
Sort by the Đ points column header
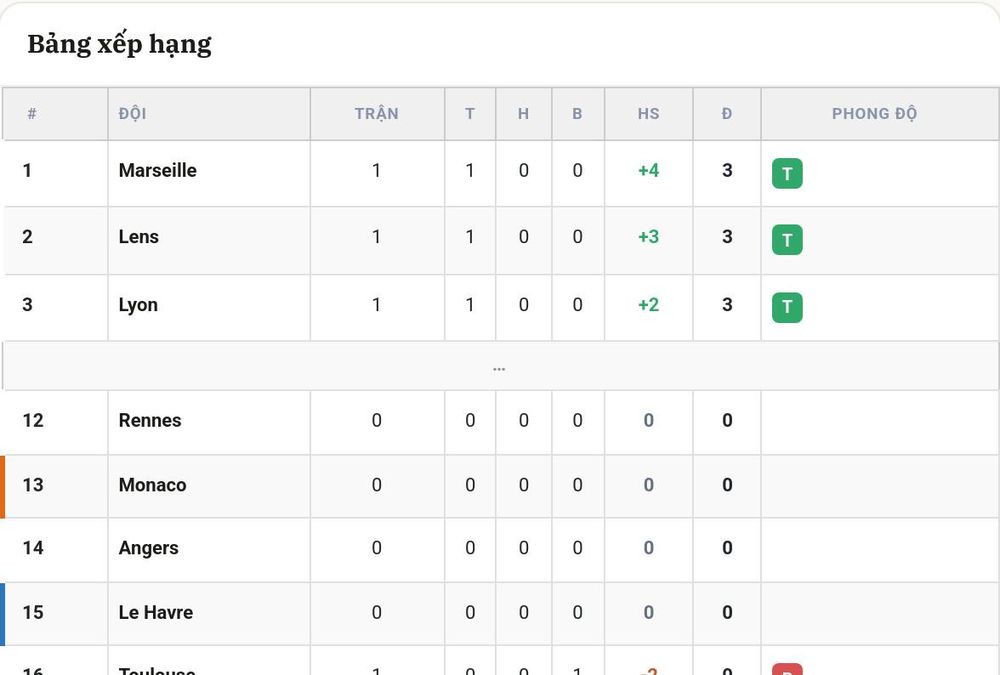(727, 114)
